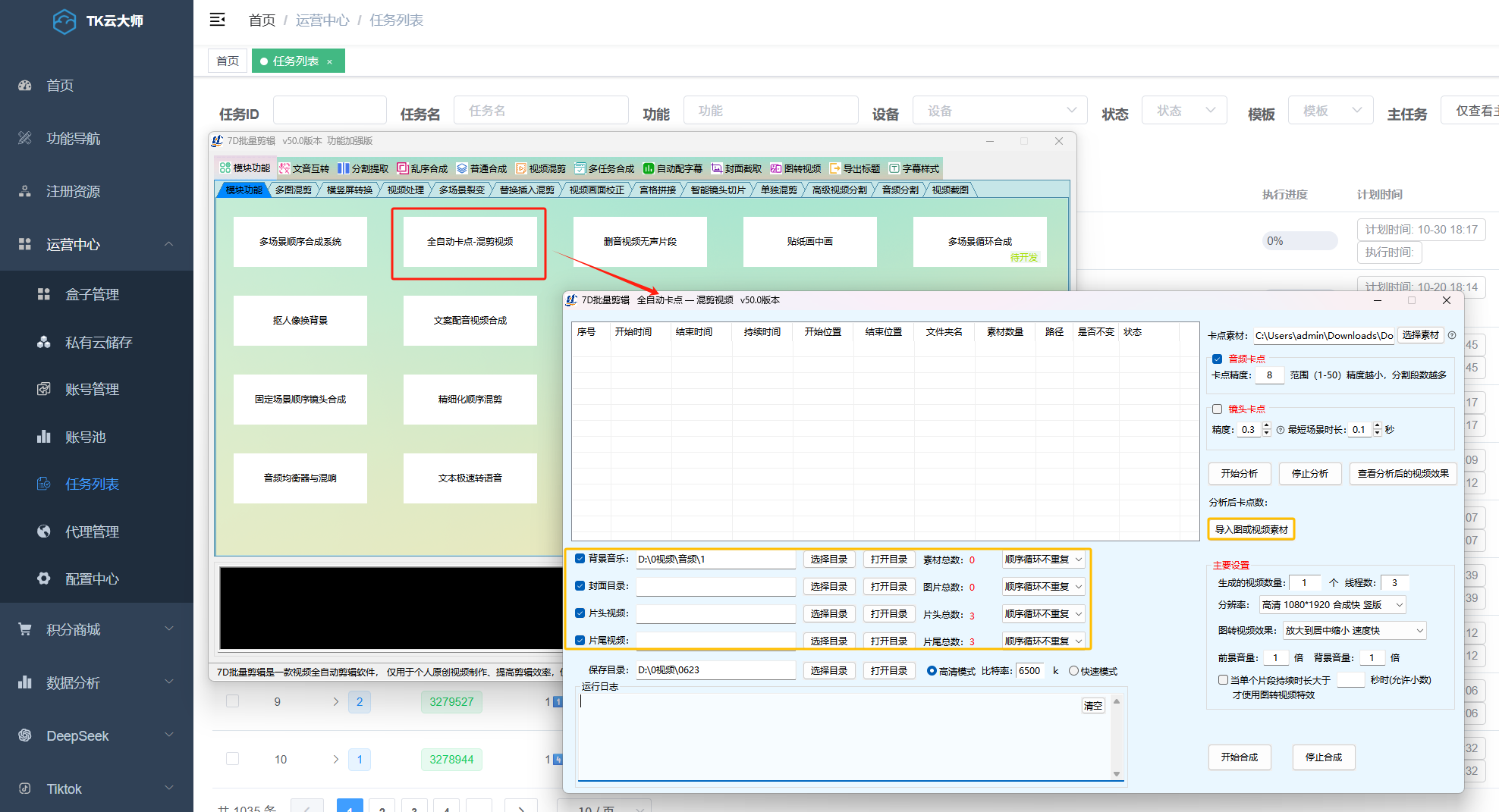Open the 首页 dashboard icon in sidebar
Screen dimensions: 1499x812
(x=25, y=86)
